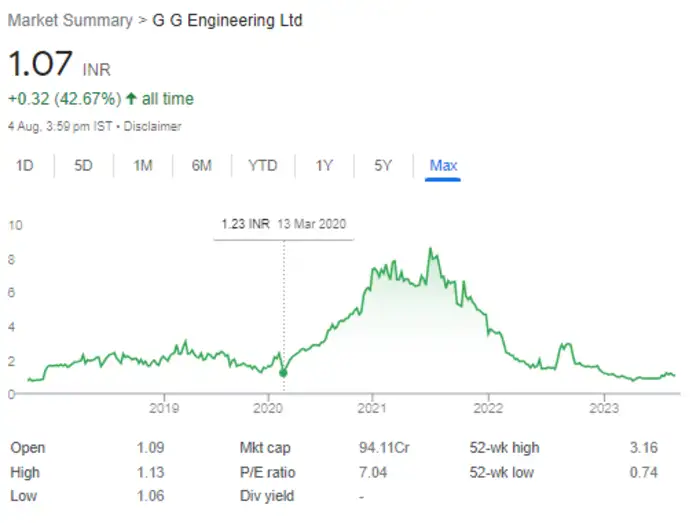
Task: Click the 2021 label on the x-axis
Action: tap(372, 408)
